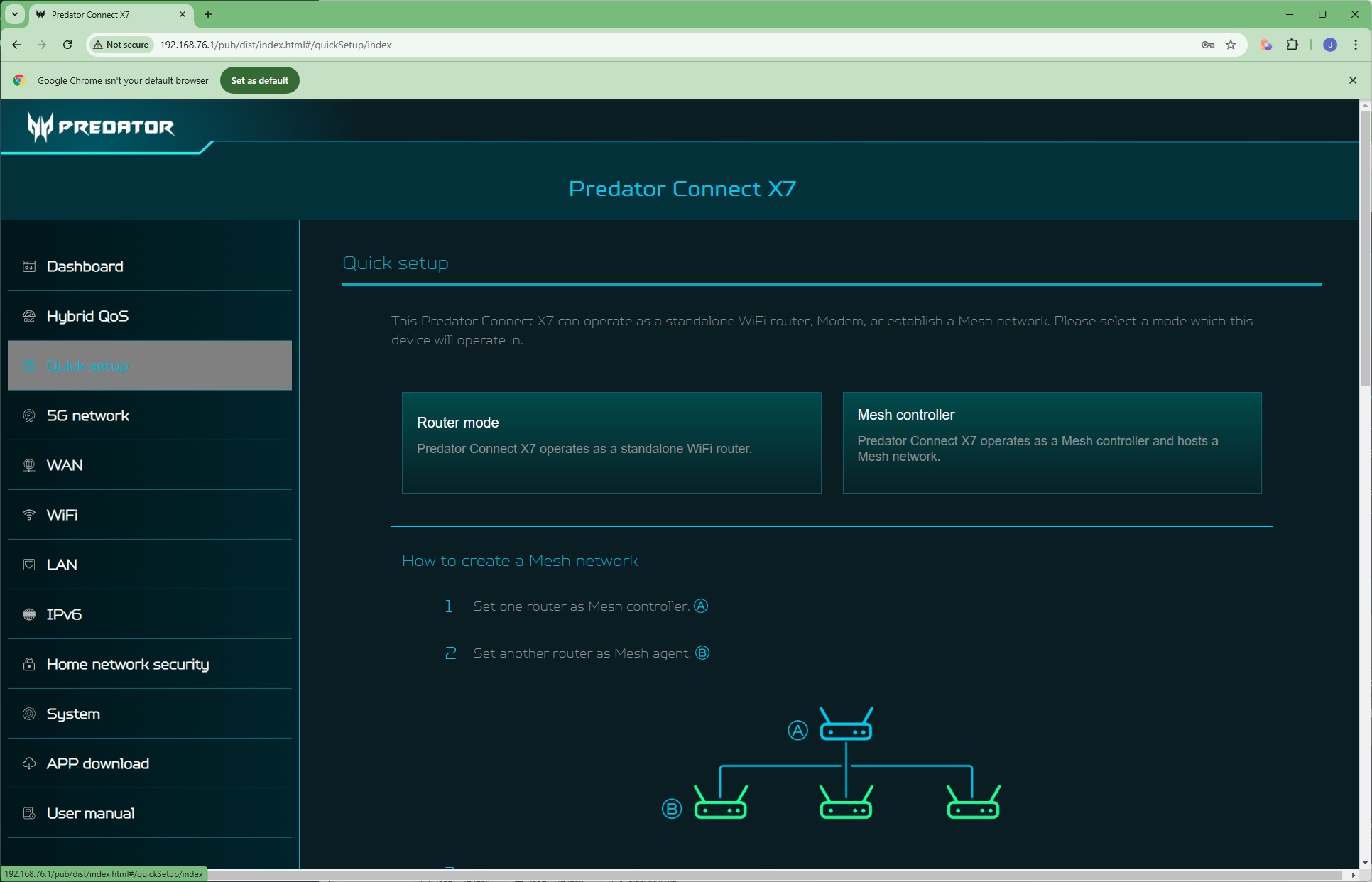
Task: Click the Hybrid QoS sidebar icon
Action: pos(29,316)
